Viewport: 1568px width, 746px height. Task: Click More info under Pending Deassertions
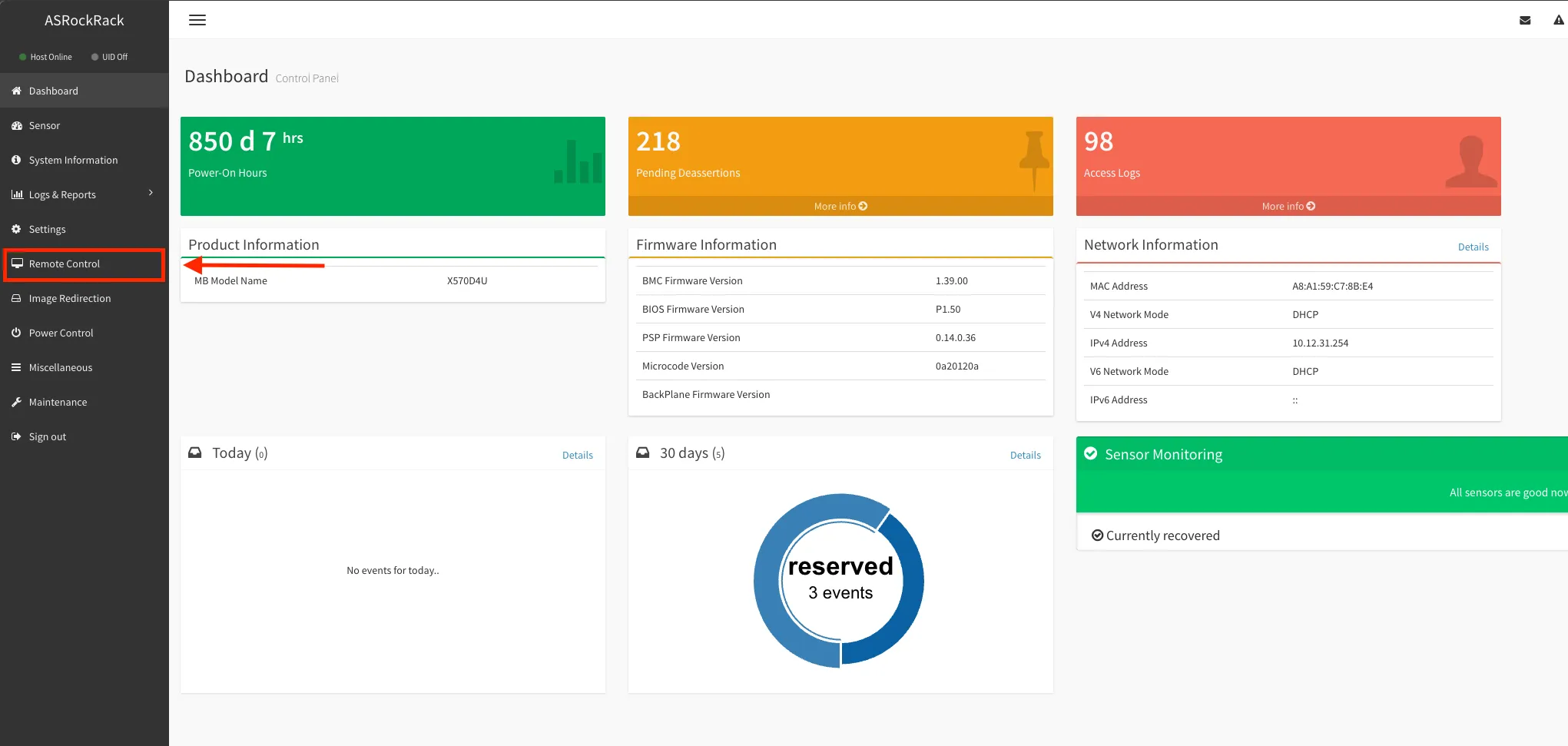click(840, 206)
